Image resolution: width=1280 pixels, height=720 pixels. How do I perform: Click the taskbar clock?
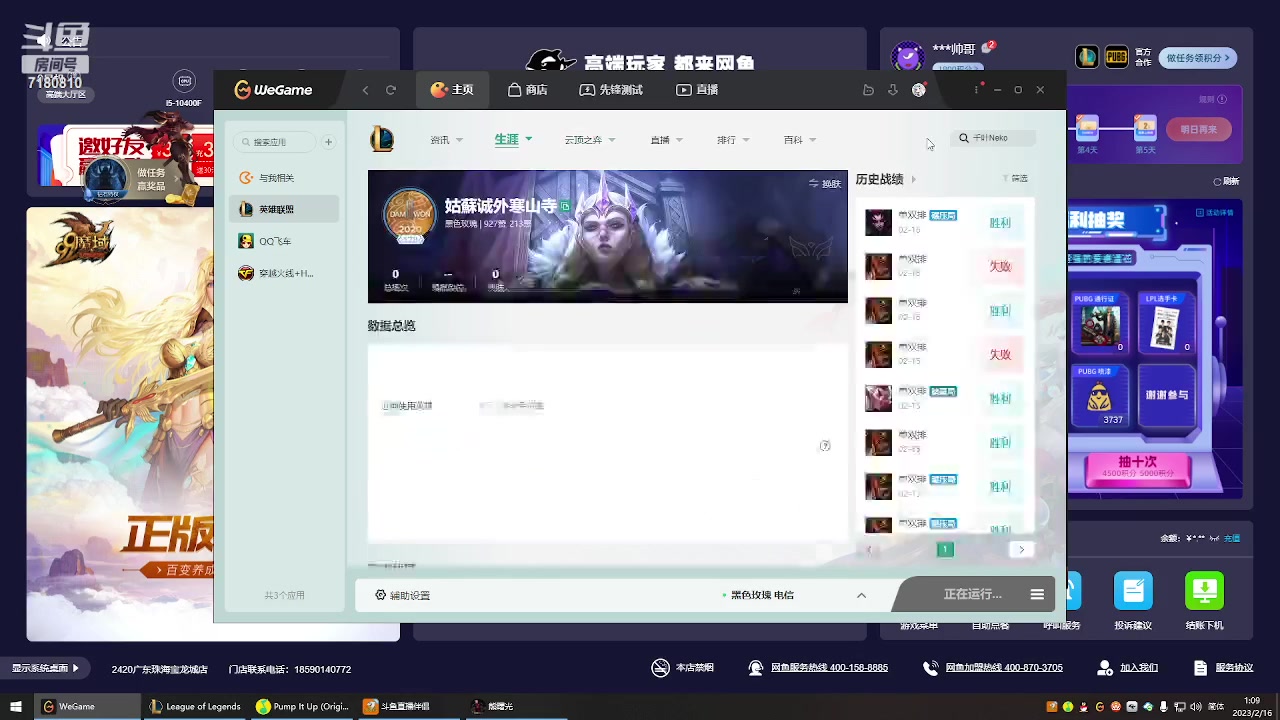point(1251,706)
